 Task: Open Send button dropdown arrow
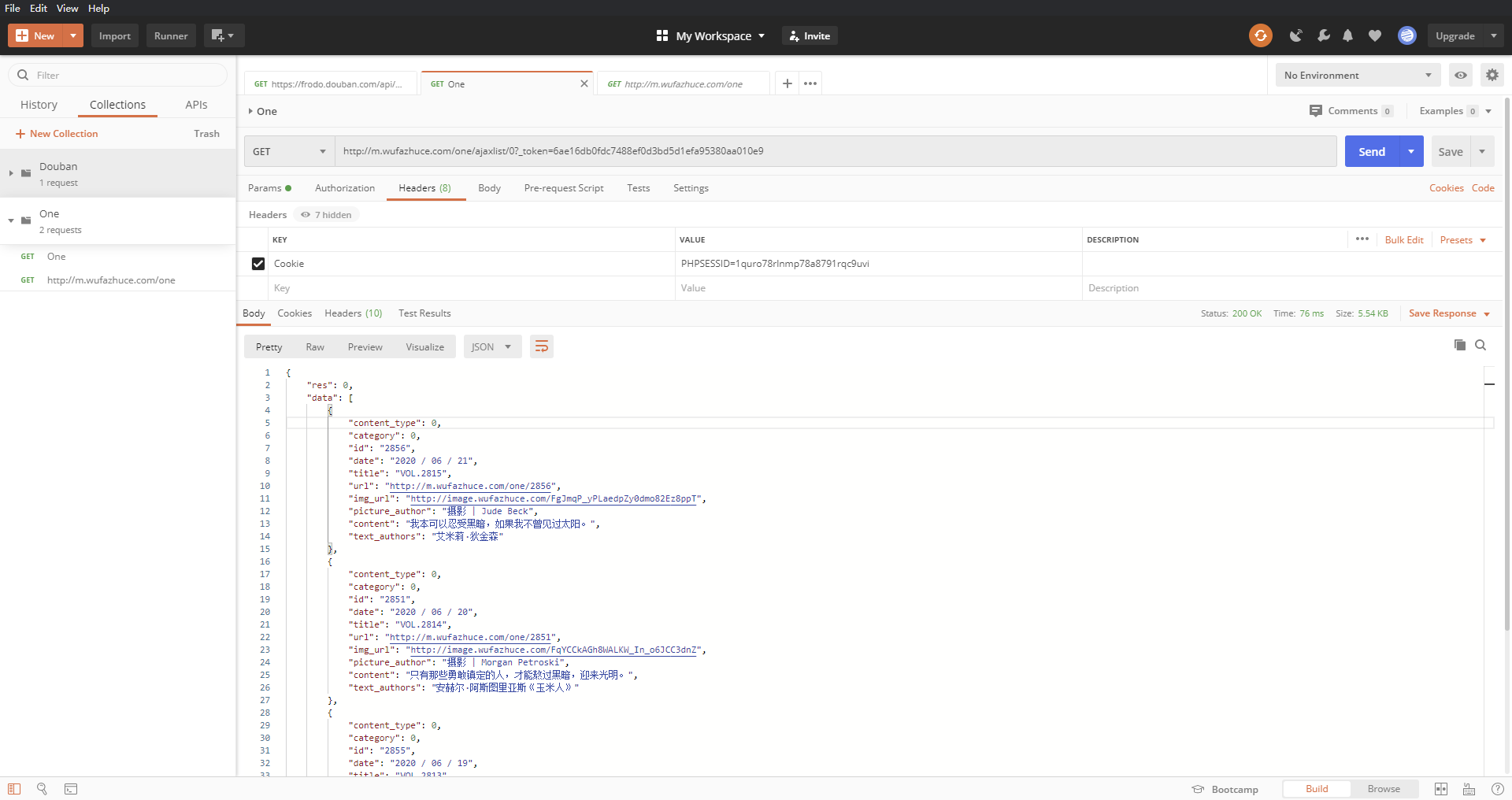(x=1411, y=151)
